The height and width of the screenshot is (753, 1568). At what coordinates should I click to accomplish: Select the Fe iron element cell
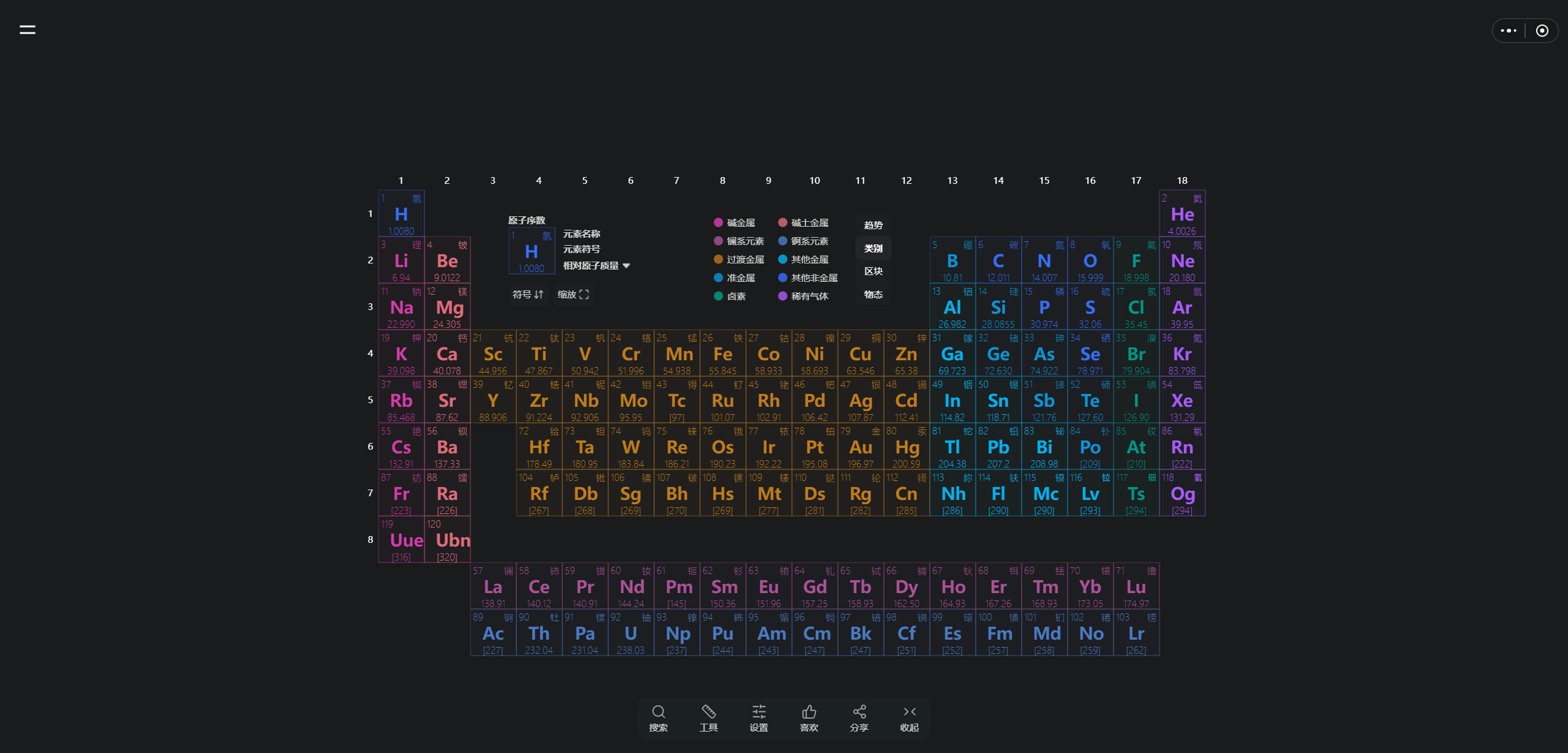tap(723, 354)
